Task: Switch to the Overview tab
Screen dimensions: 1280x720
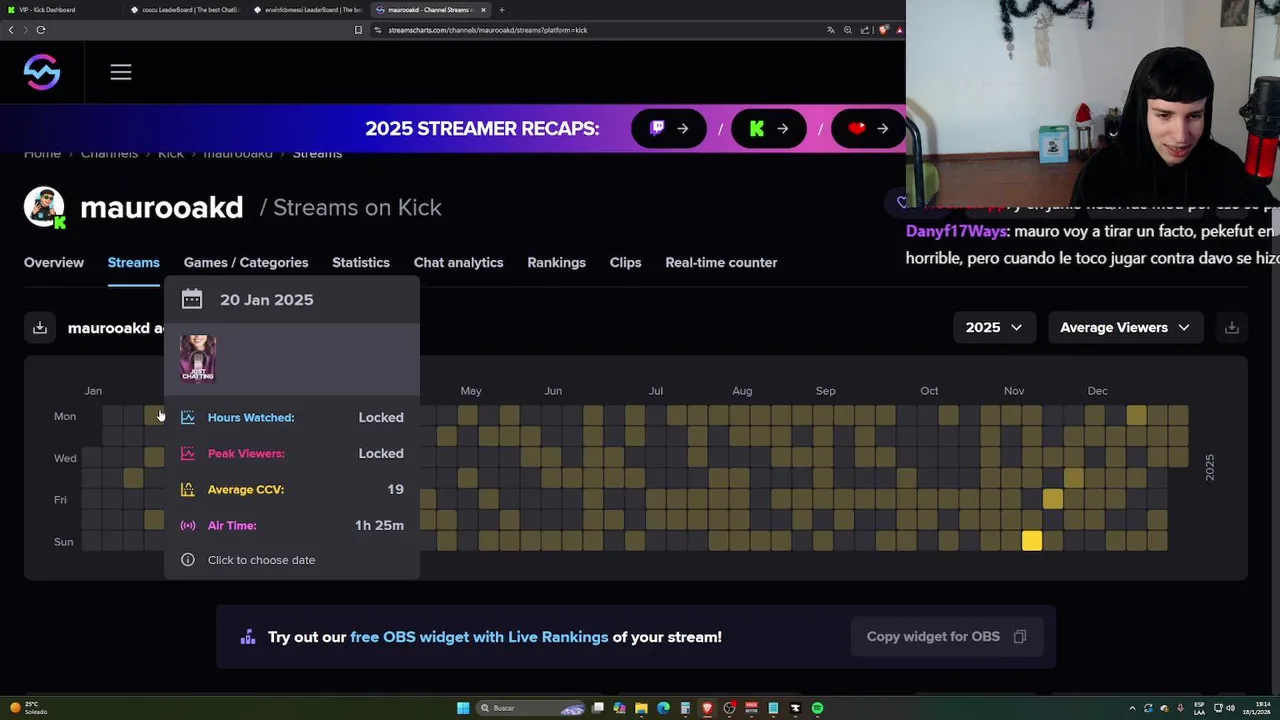Action: 54,262
